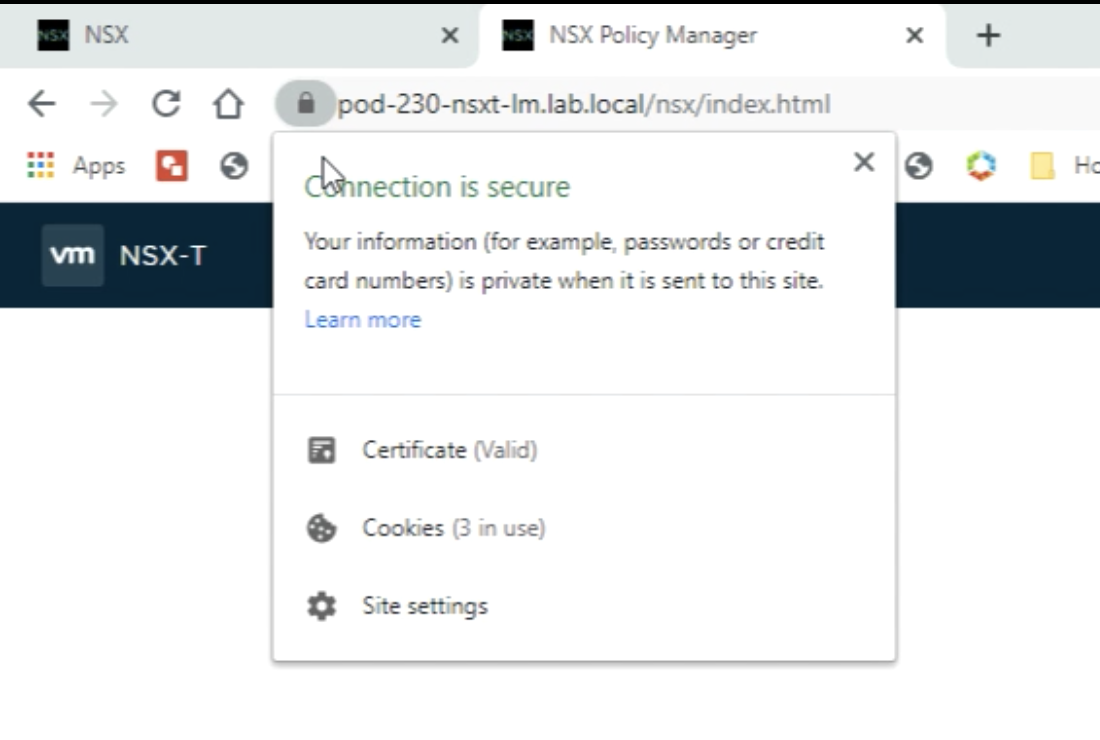Click the Learn more link
This screenshot has height=740, width=1100.
tap(362, 320)
